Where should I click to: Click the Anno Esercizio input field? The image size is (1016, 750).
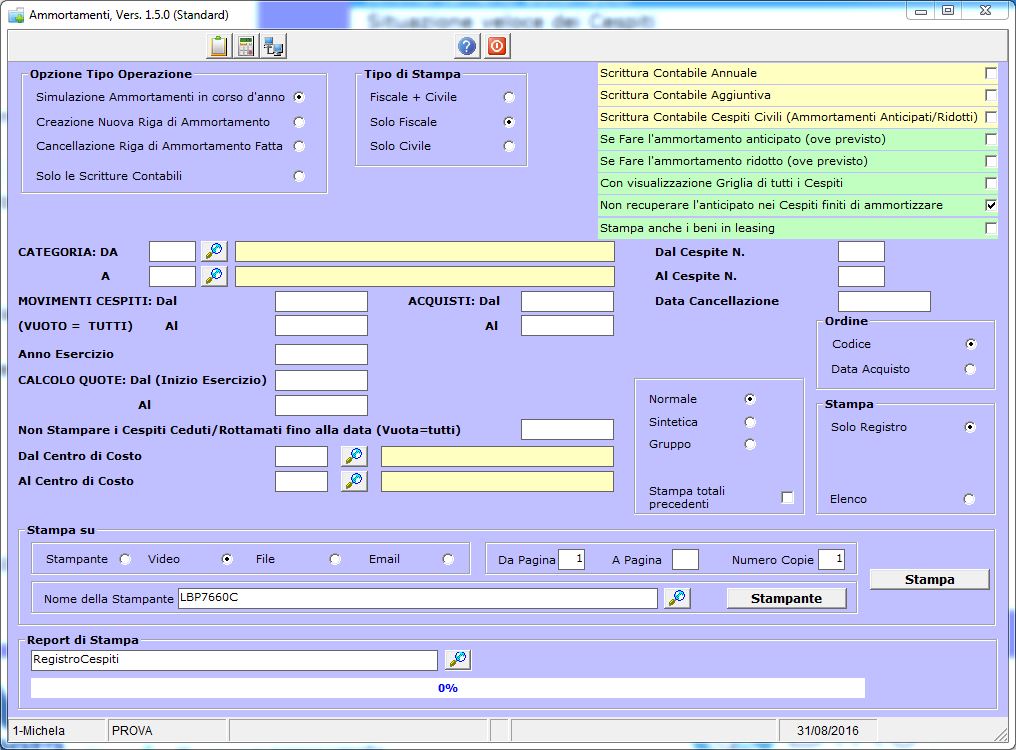pyautogui.click(x=321, y=354)
